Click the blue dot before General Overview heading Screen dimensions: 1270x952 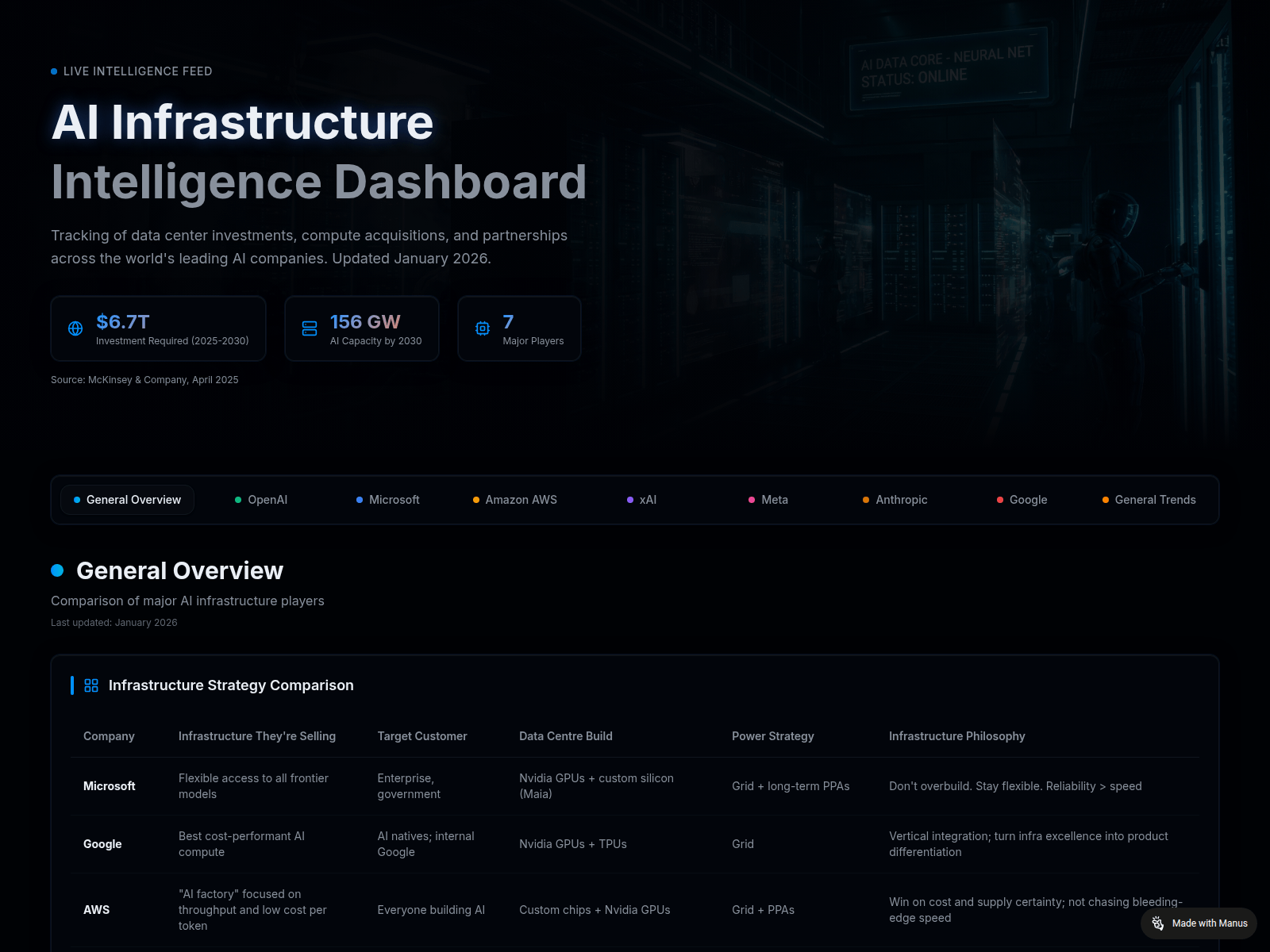tap(57, 570)
